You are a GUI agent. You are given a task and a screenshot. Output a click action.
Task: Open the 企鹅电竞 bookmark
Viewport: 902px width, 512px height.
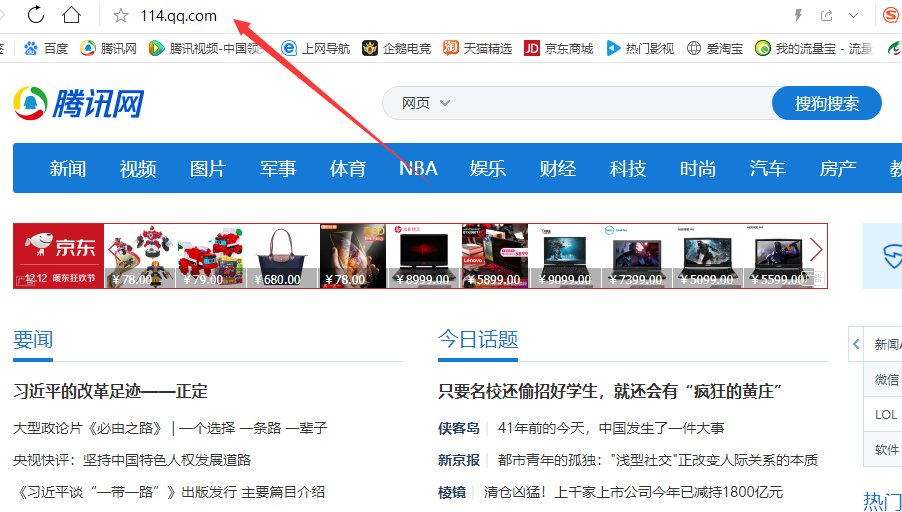click(x=396, y=48)
